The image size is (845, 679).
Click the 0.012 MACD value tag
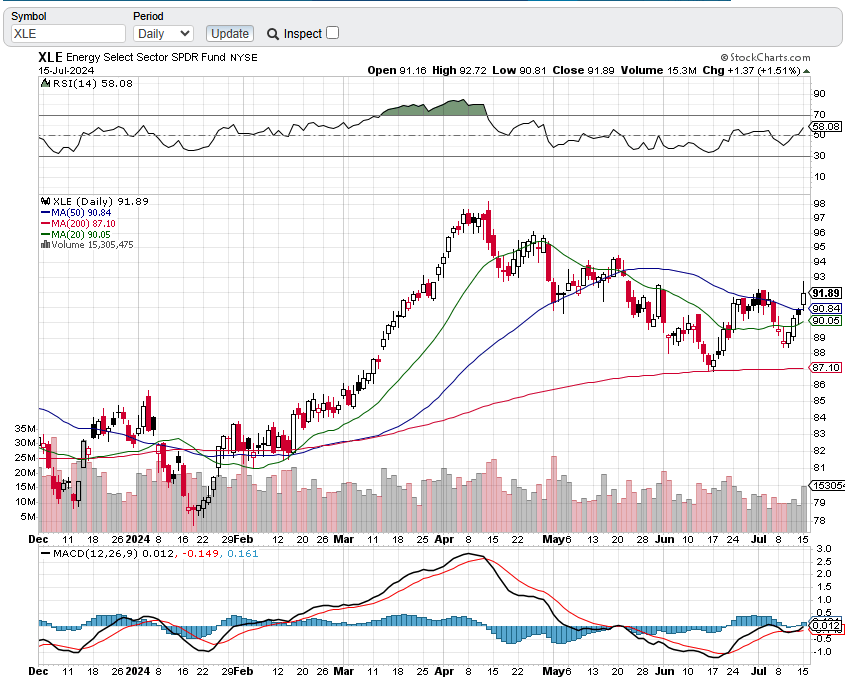(x=825, y=626)
